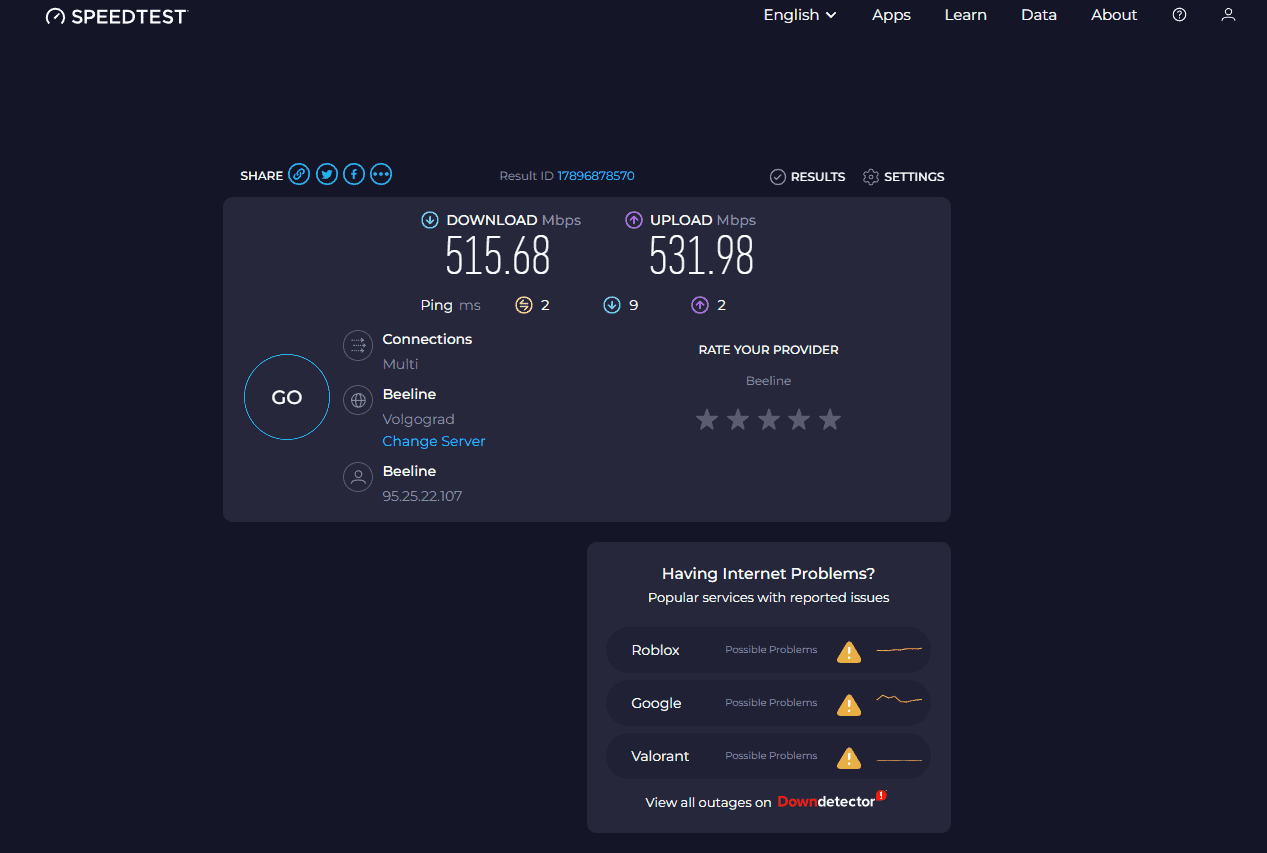Select the first rating star
Image resolution: width=1267 pixels, height=853 pixels.
pos(707,420)
